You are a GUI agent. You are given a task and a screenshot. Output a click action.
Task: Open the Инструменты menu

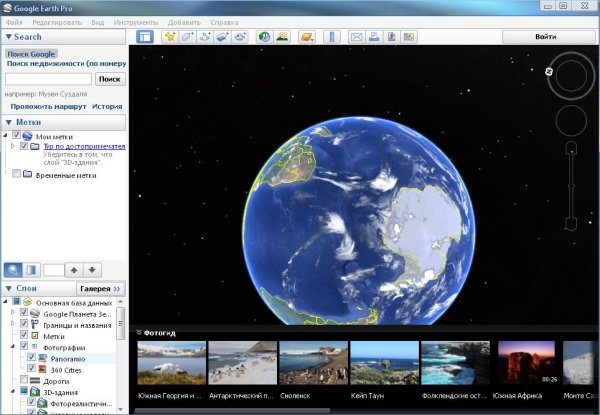[x=135, y=23]
